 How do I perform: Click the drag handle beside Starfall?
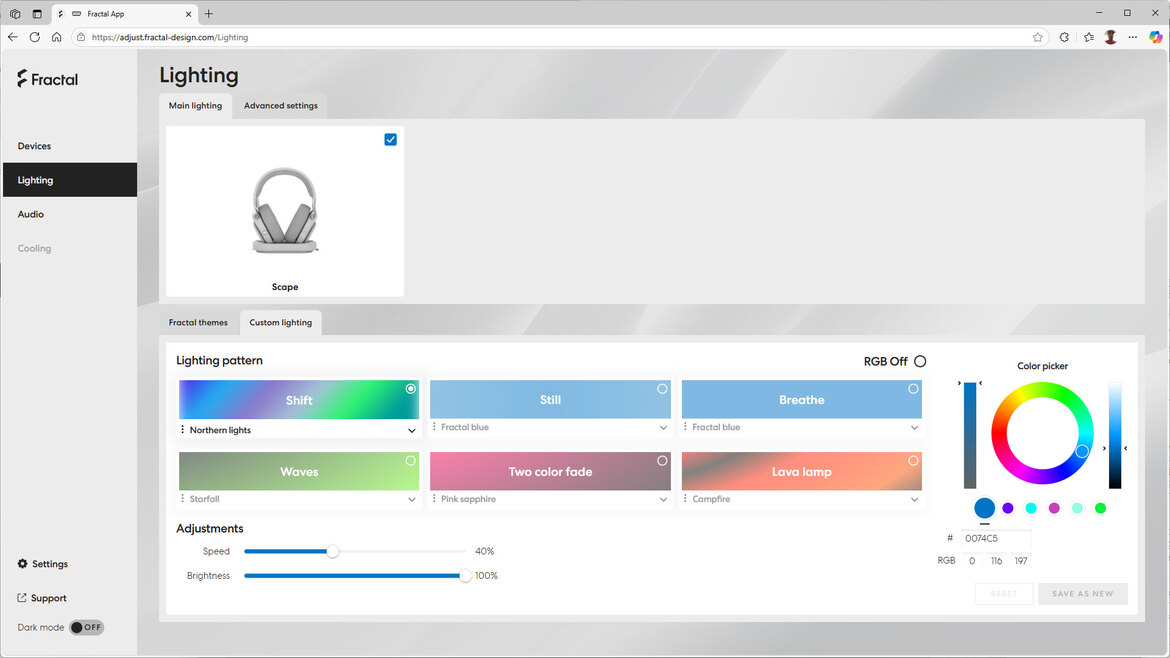click(183, 498)
